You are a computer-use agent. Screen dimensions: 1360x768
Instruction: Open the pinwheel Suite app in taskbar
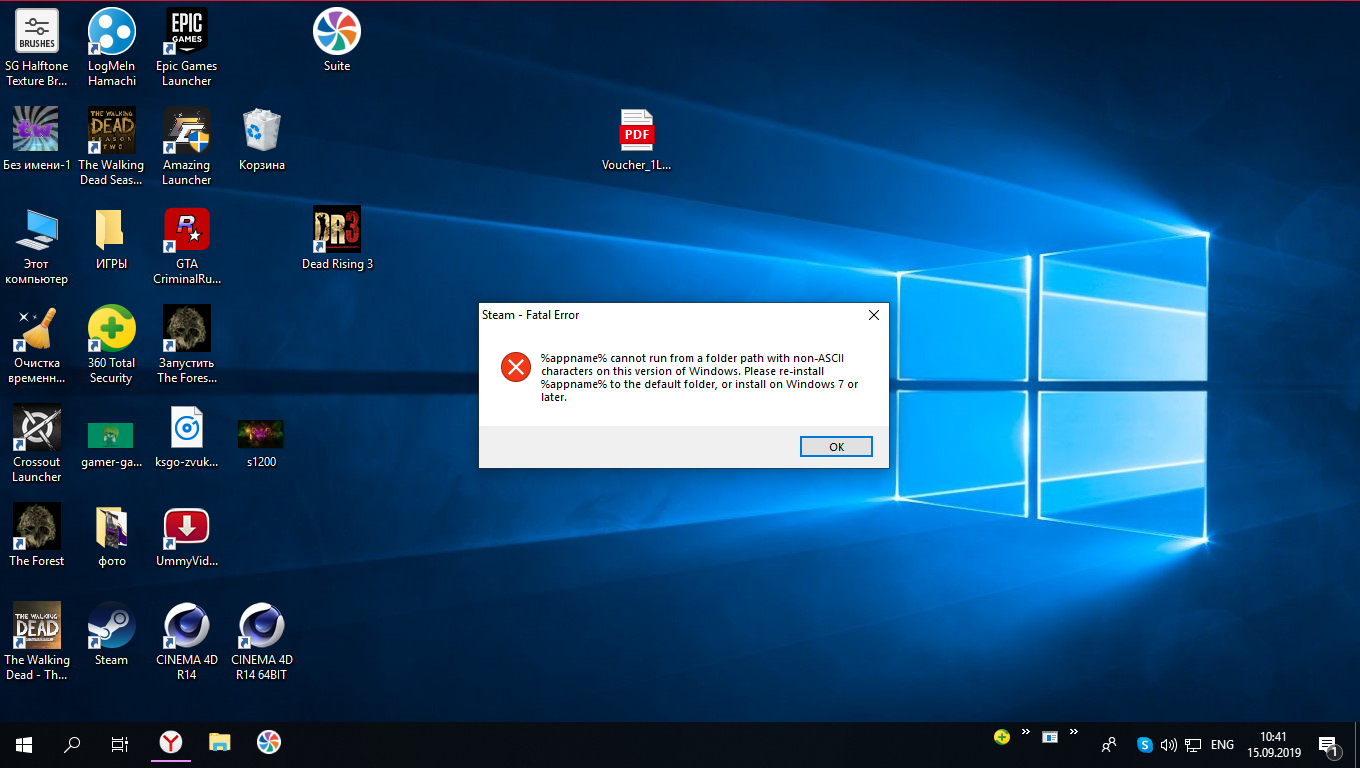268,743
